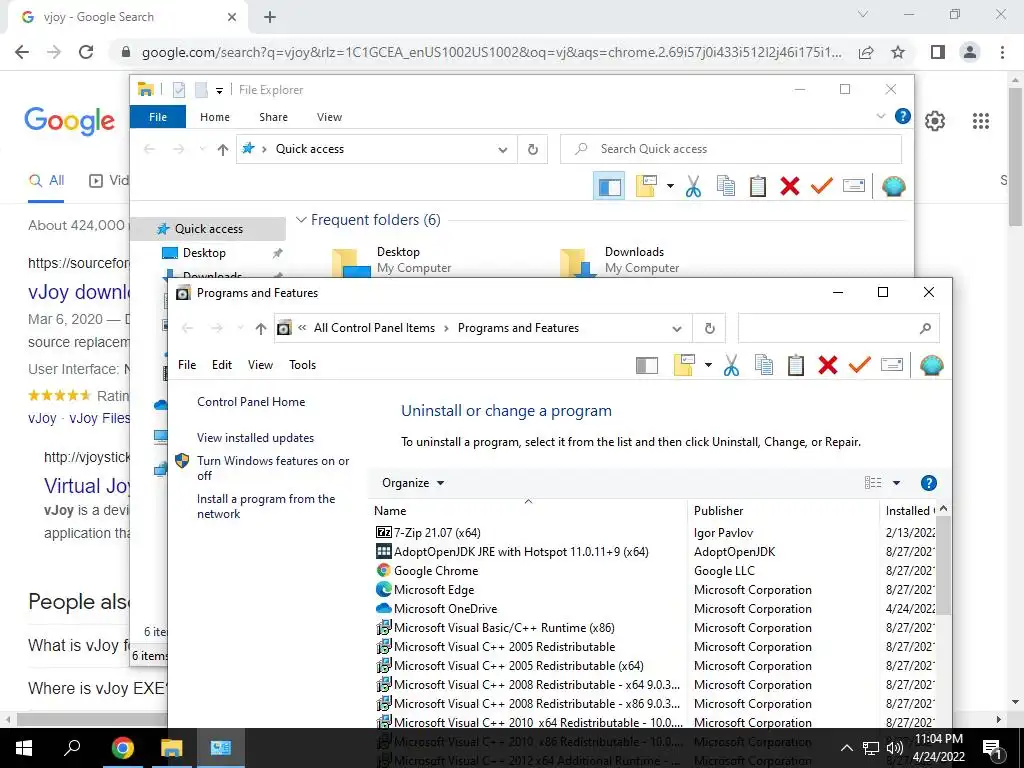Open Chrome icon on Windows taskbar
This screenshot has width=1024, height=768.
(122, 748)
